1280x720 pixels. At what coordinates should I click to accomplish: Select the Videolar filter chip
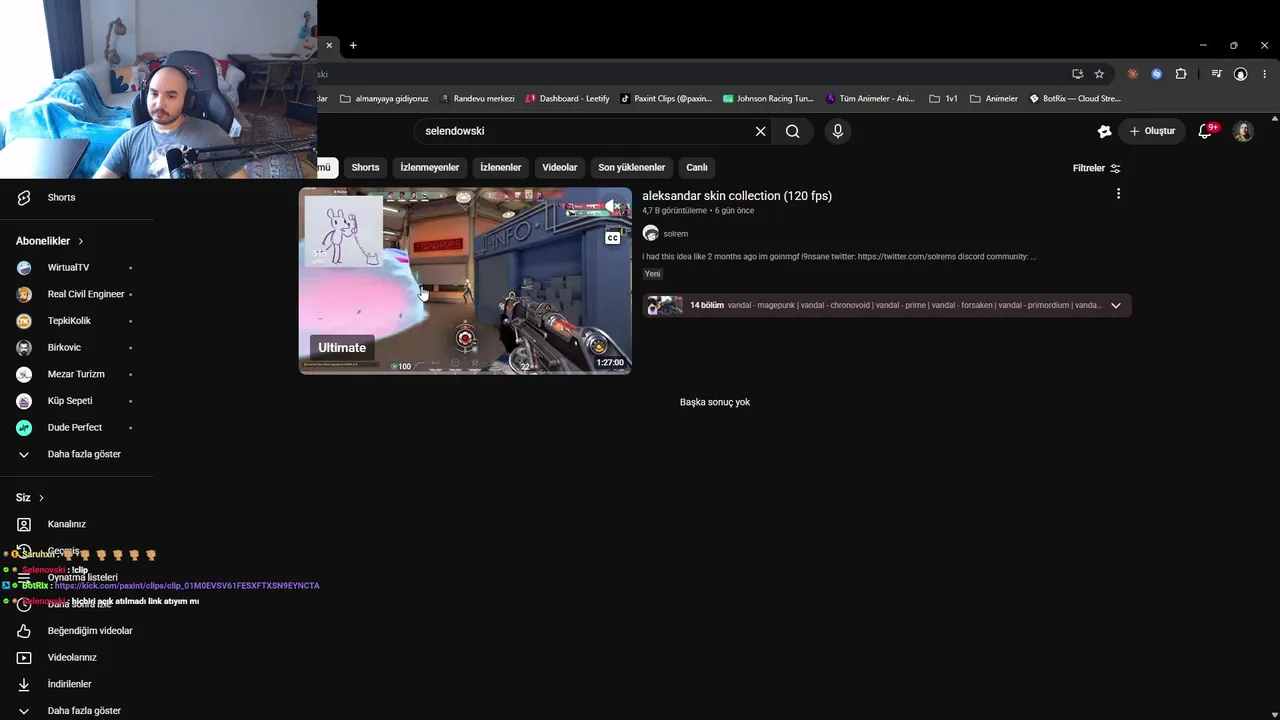pyautogui.click(x=560, y=167)
